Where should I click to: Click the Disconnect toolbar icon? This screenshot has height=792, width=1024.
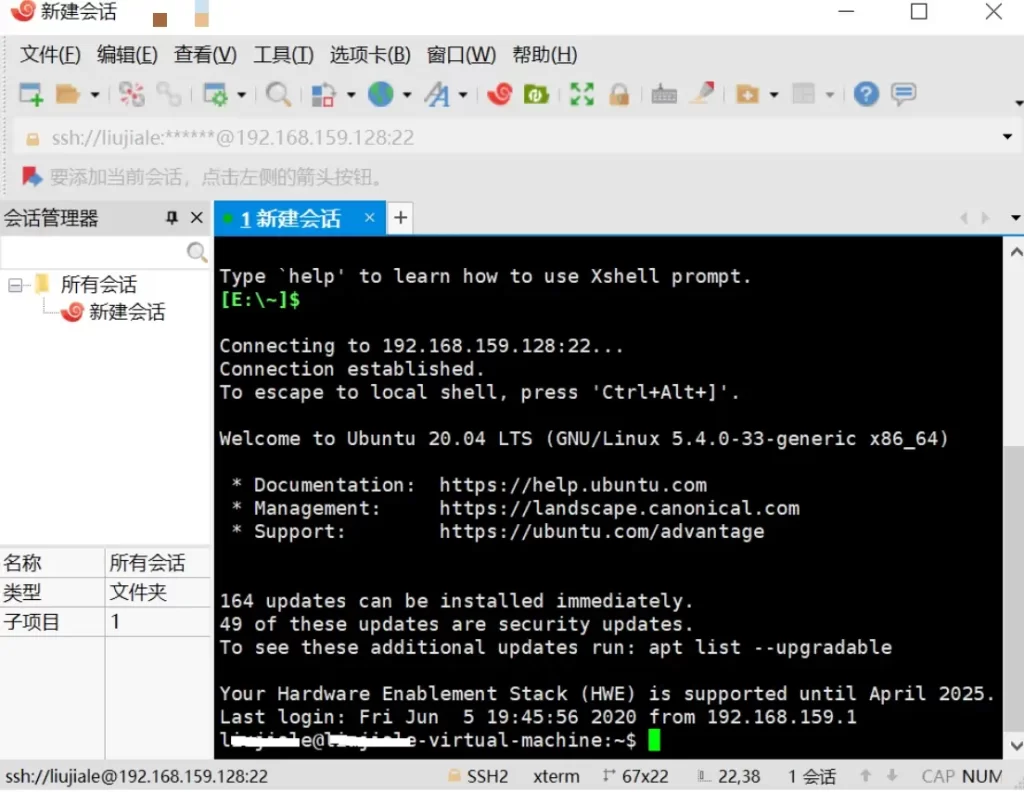(x=131, y=95)
